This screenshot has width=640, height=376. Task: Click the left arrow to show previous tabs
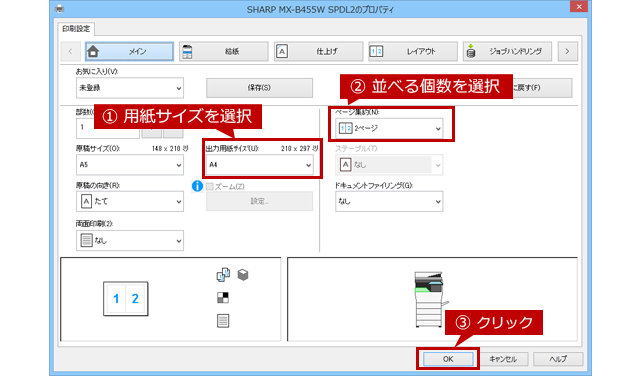pos(70,51)
